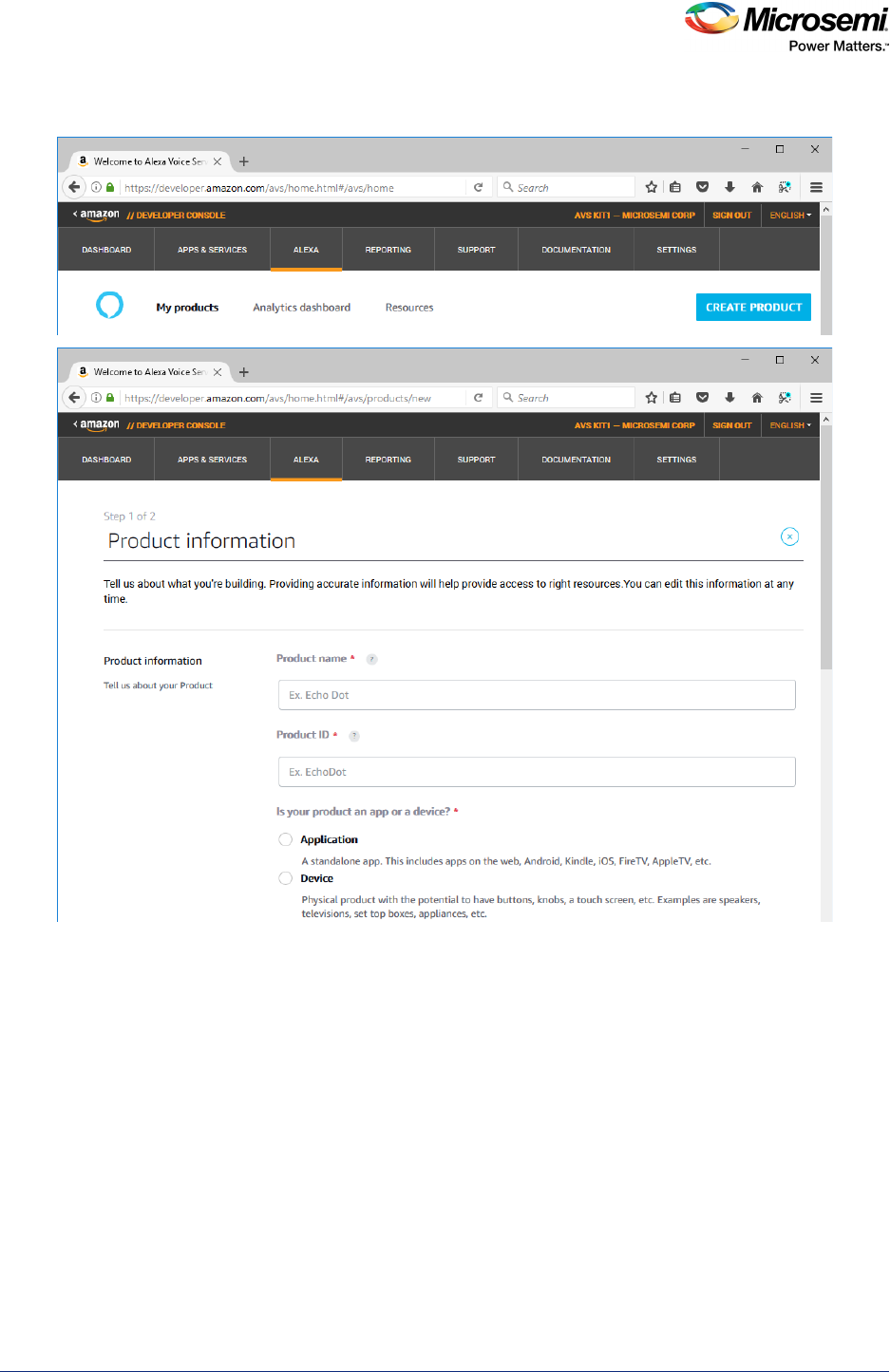Click Search box in lower browser toolbar

(566, 397)
